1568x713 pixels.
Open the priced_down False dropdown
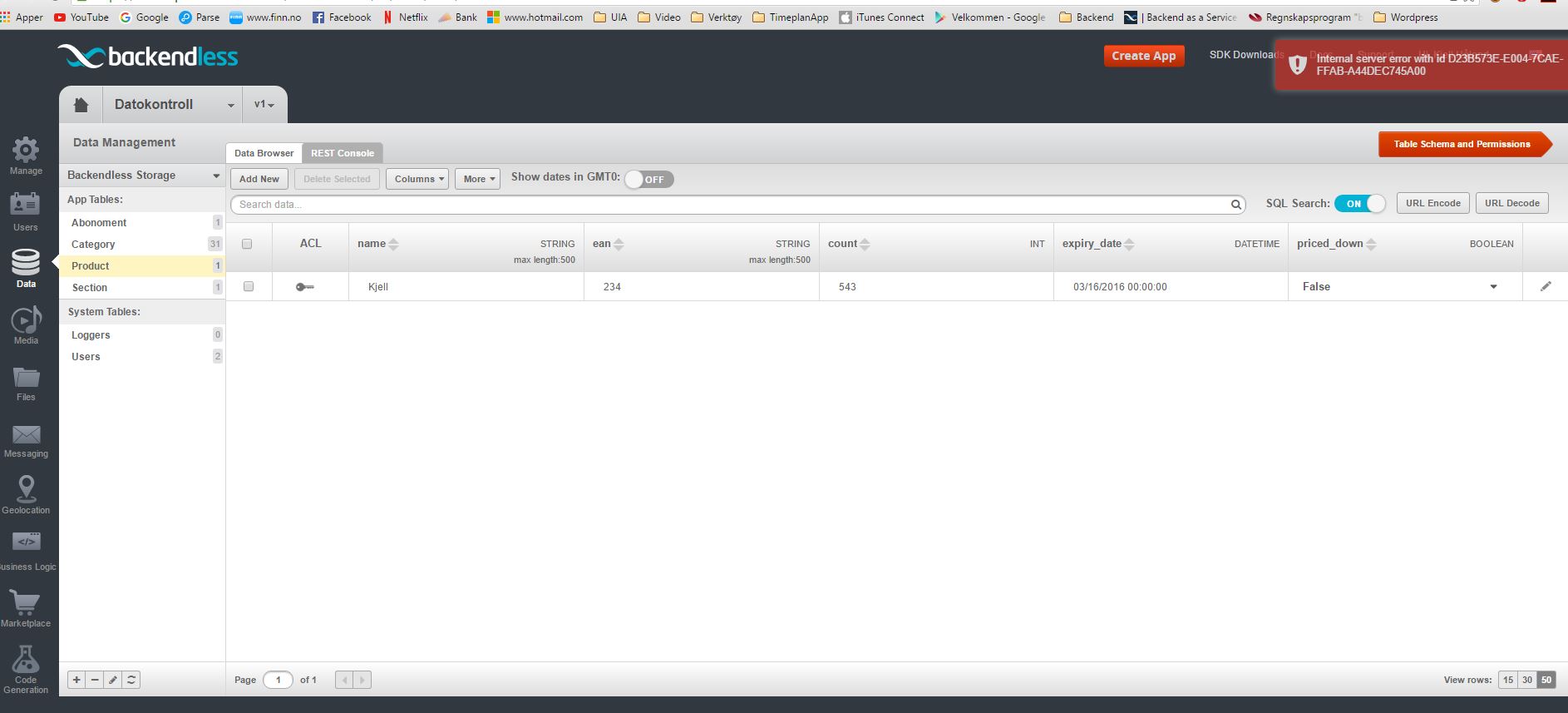[x=1493, y=287]
